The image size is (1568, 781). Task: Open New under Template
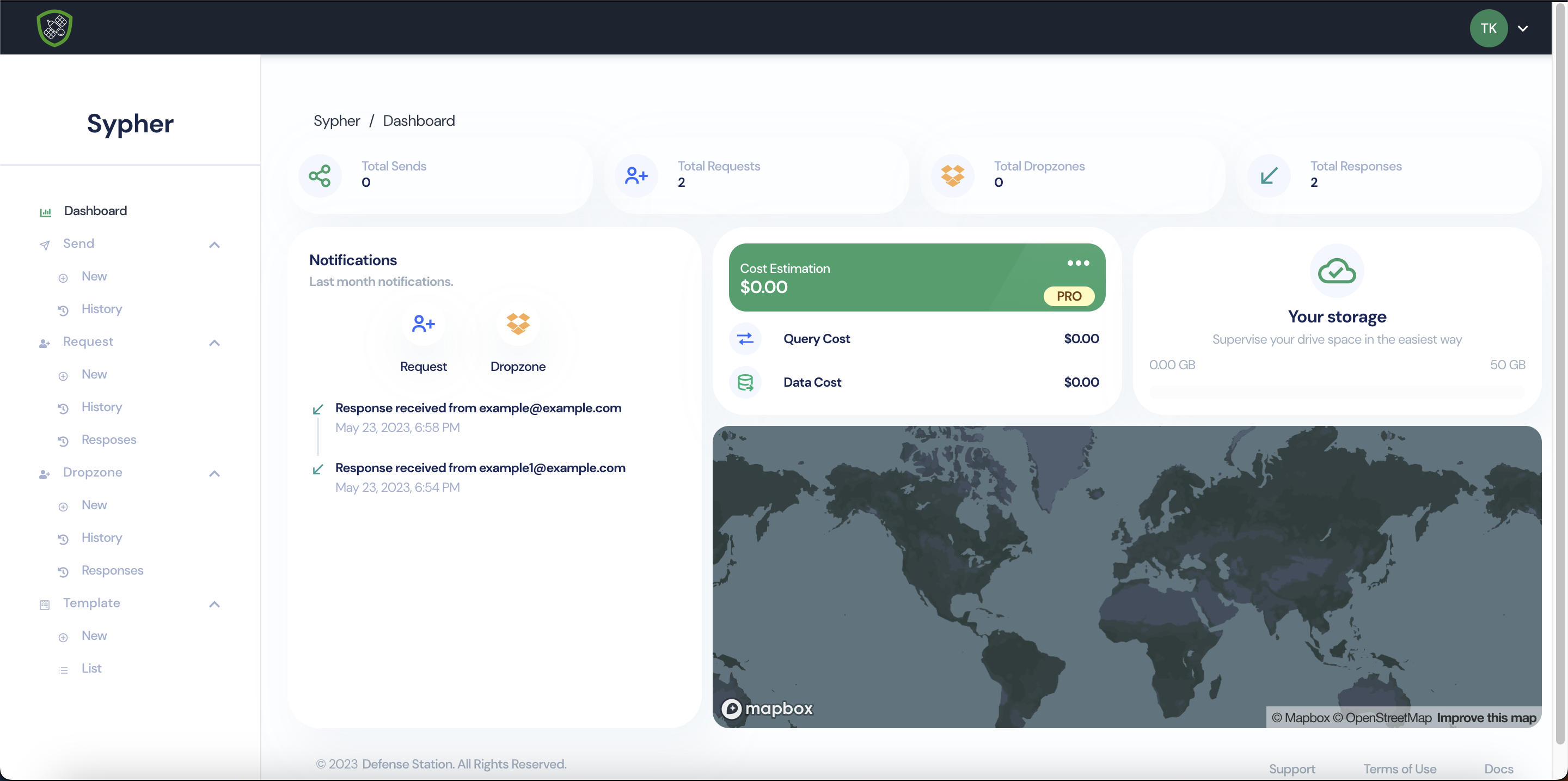tap(94, 636)
